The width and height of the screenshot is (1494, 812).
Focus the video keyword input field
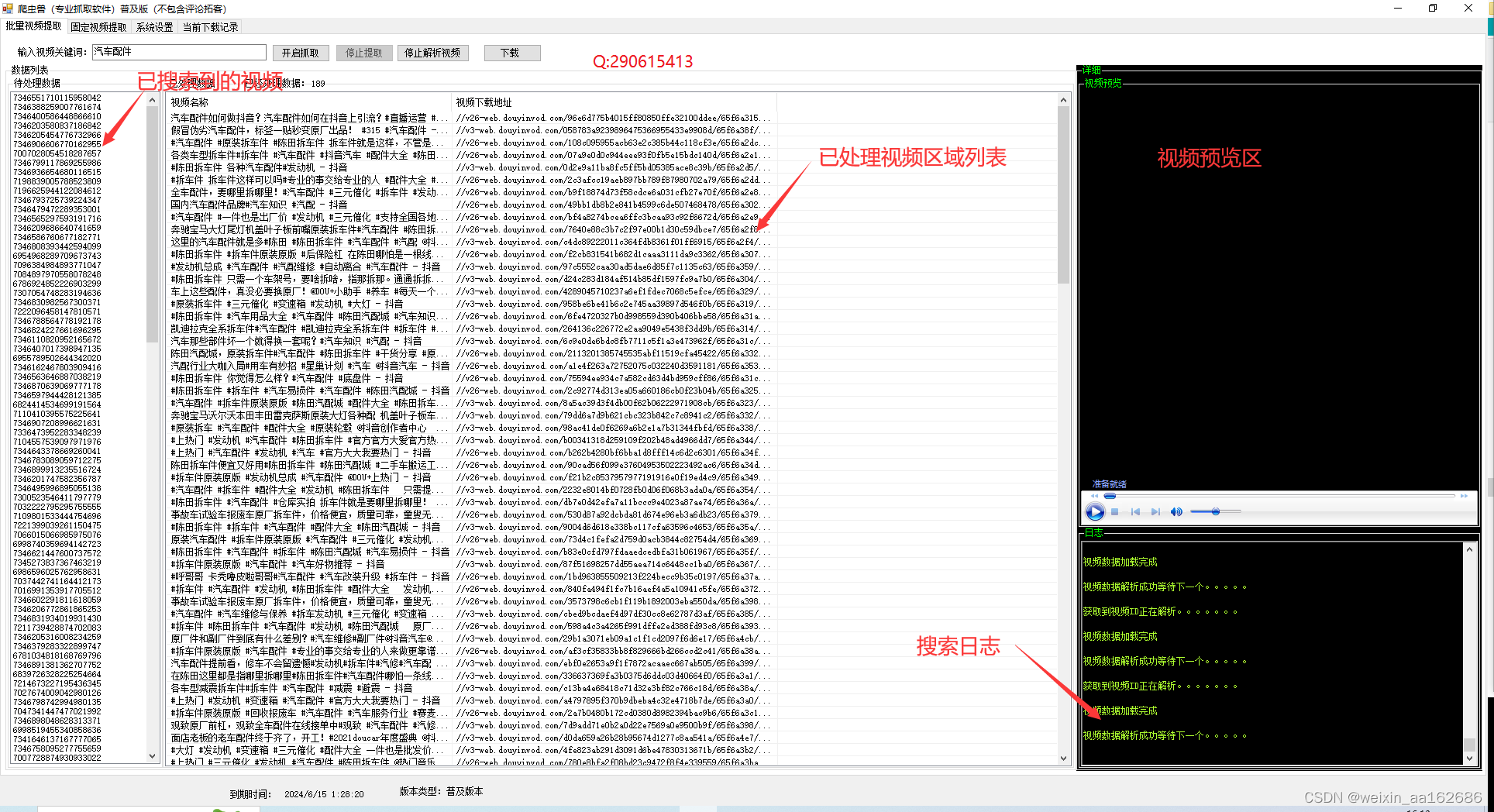tap(179, 52)
